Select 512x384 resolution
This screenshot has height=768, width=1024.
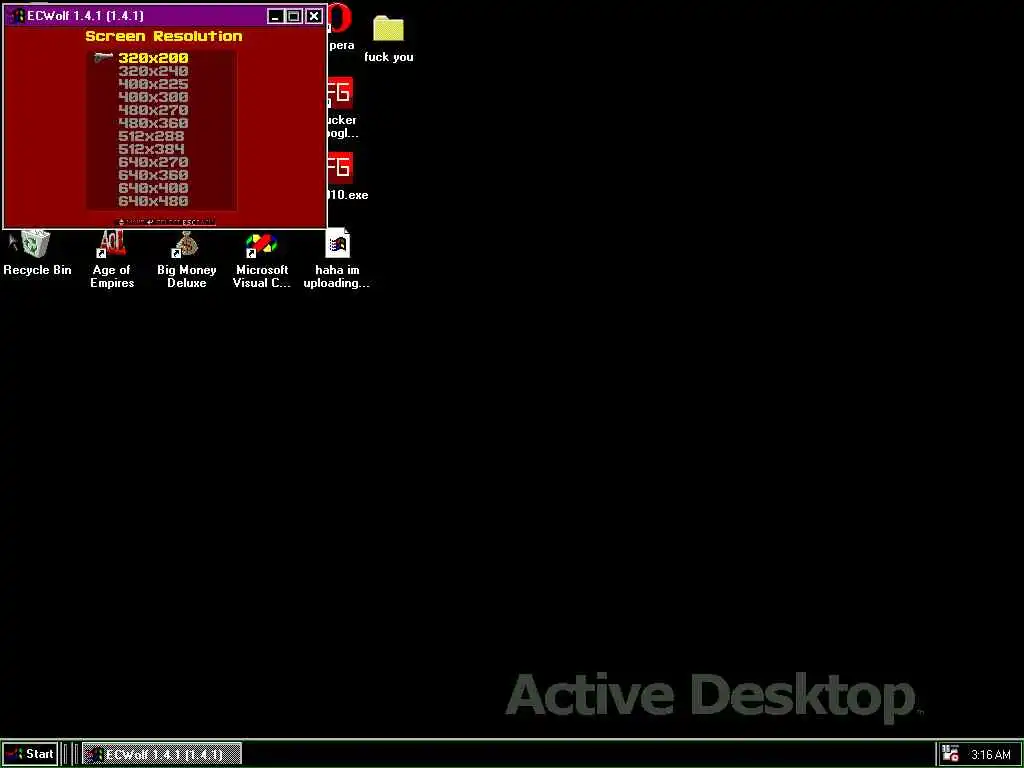[x=152, y=150]
